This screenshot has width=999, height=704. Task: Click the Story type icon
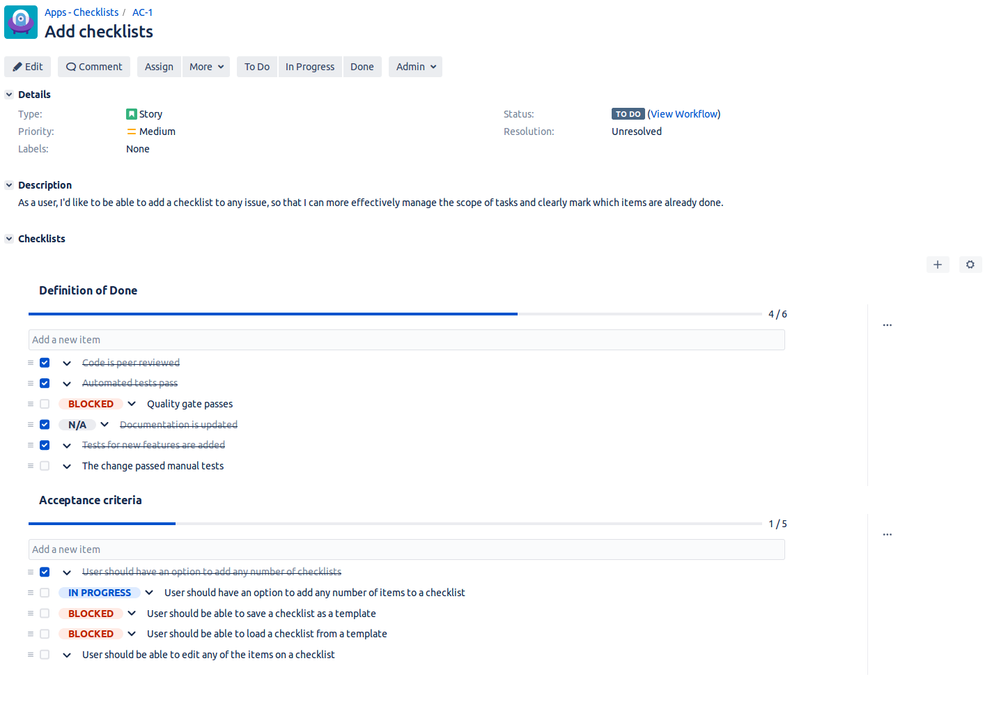(x=131, y=114)
